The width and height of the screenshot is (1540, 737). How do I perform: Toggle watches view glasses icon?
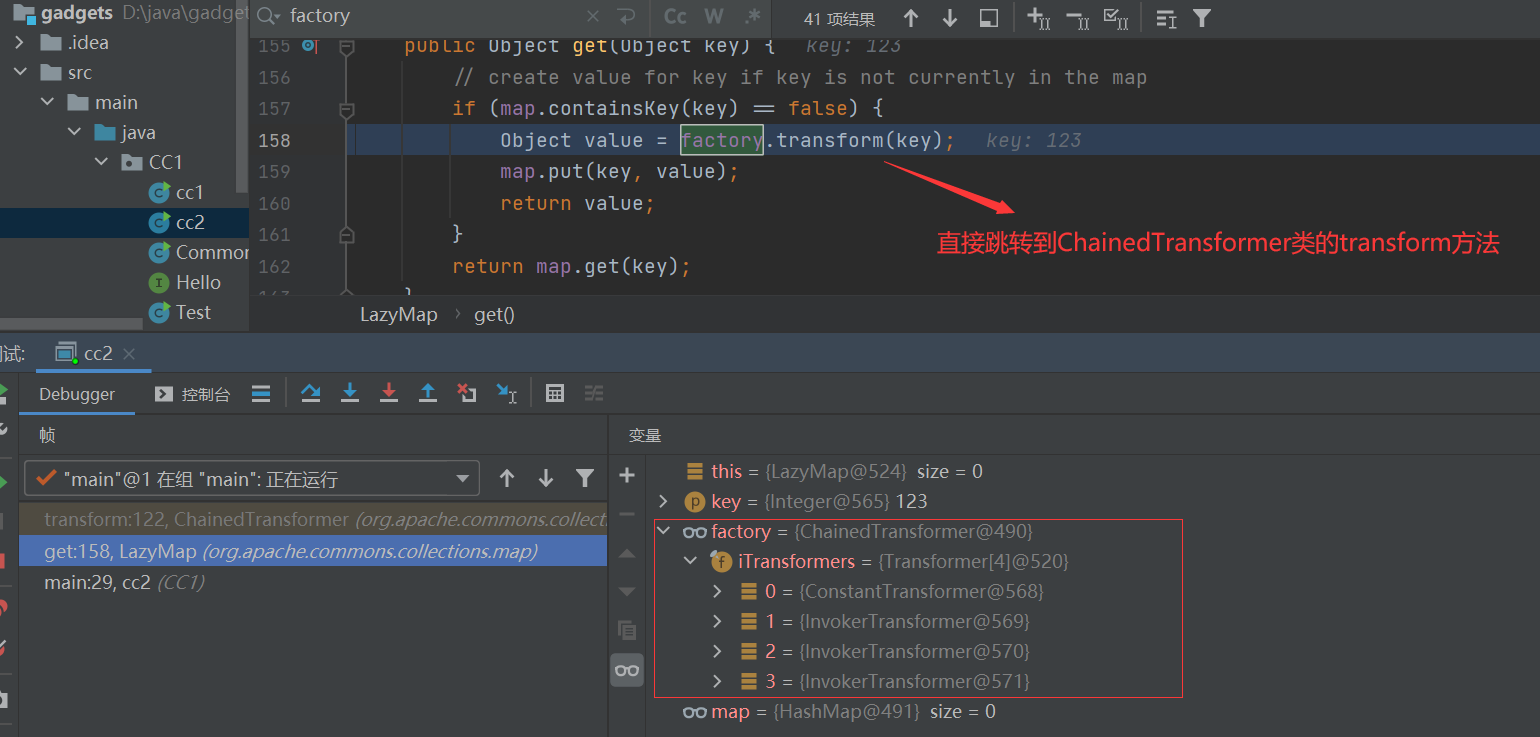(627, 670)
